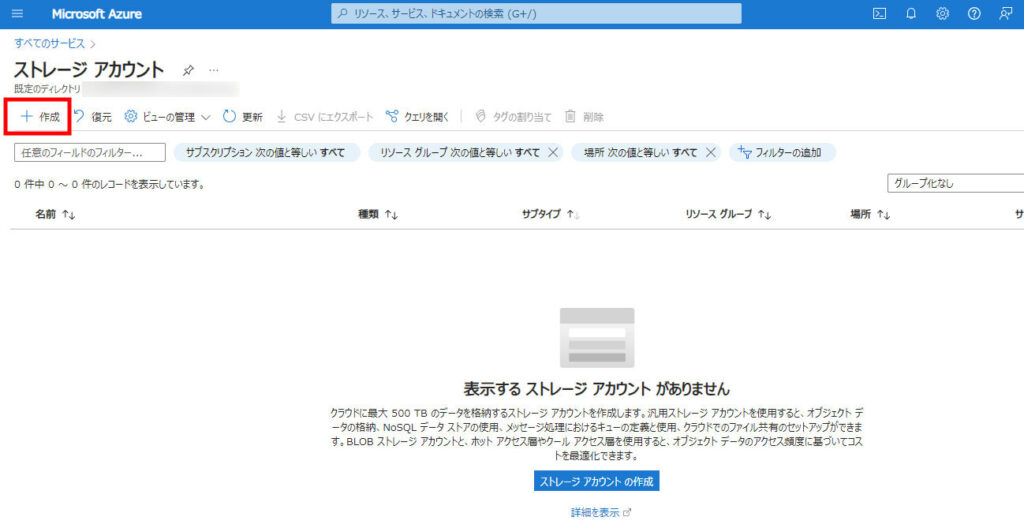This screenshot has height=532, width=1024.
Task: Open the notifications bell
Action: pos(911,14)
